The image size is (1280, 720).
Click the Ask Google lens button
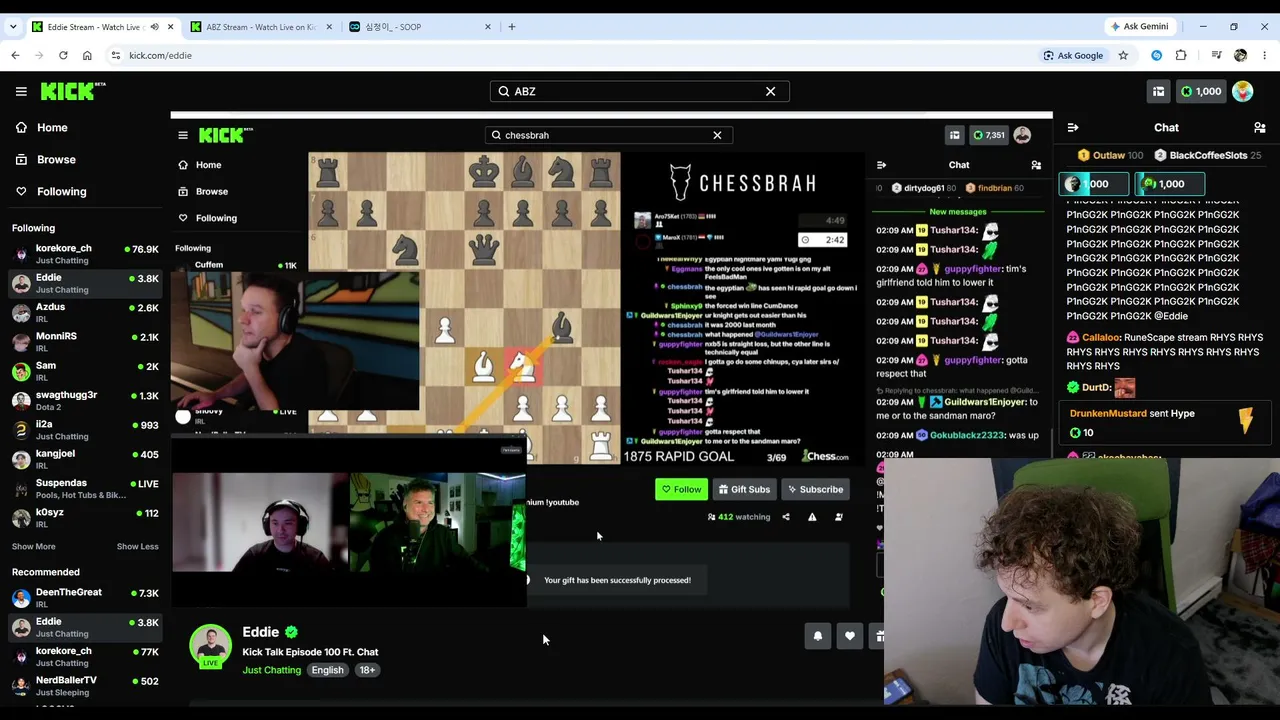point(1074,56)
